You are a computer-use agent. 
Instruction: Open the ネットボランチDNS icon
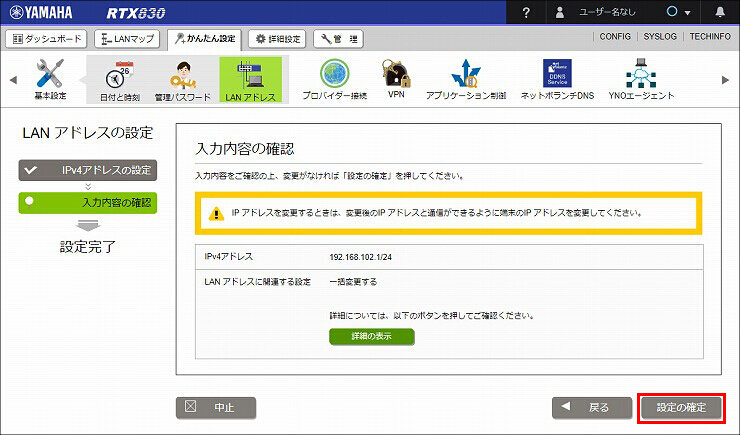click(557, 79)
